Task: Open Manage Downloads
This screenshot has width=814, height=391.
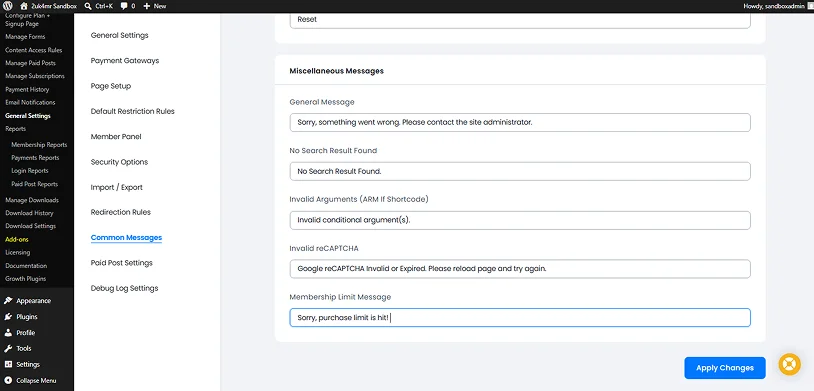Action: pyautogui.click(x=32, y=200)
